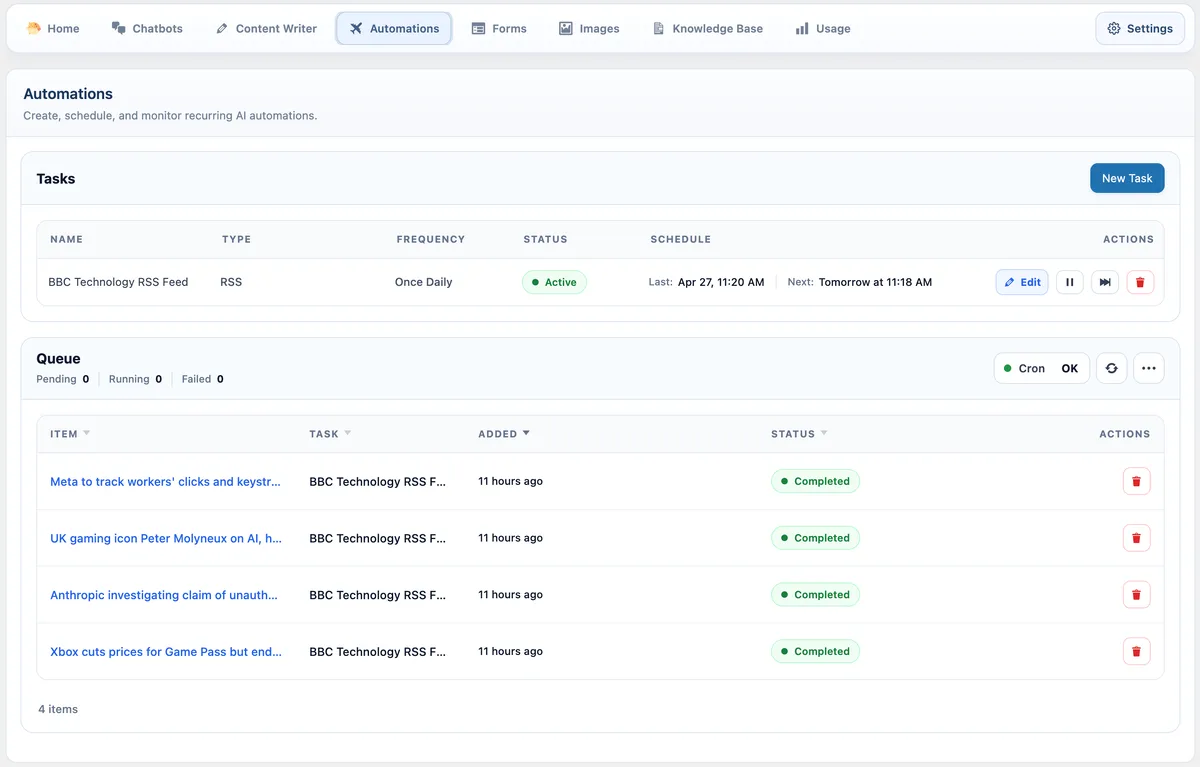Delete the Meta to track workers queue item
1200x767 pixels.
coord(1136,481)
